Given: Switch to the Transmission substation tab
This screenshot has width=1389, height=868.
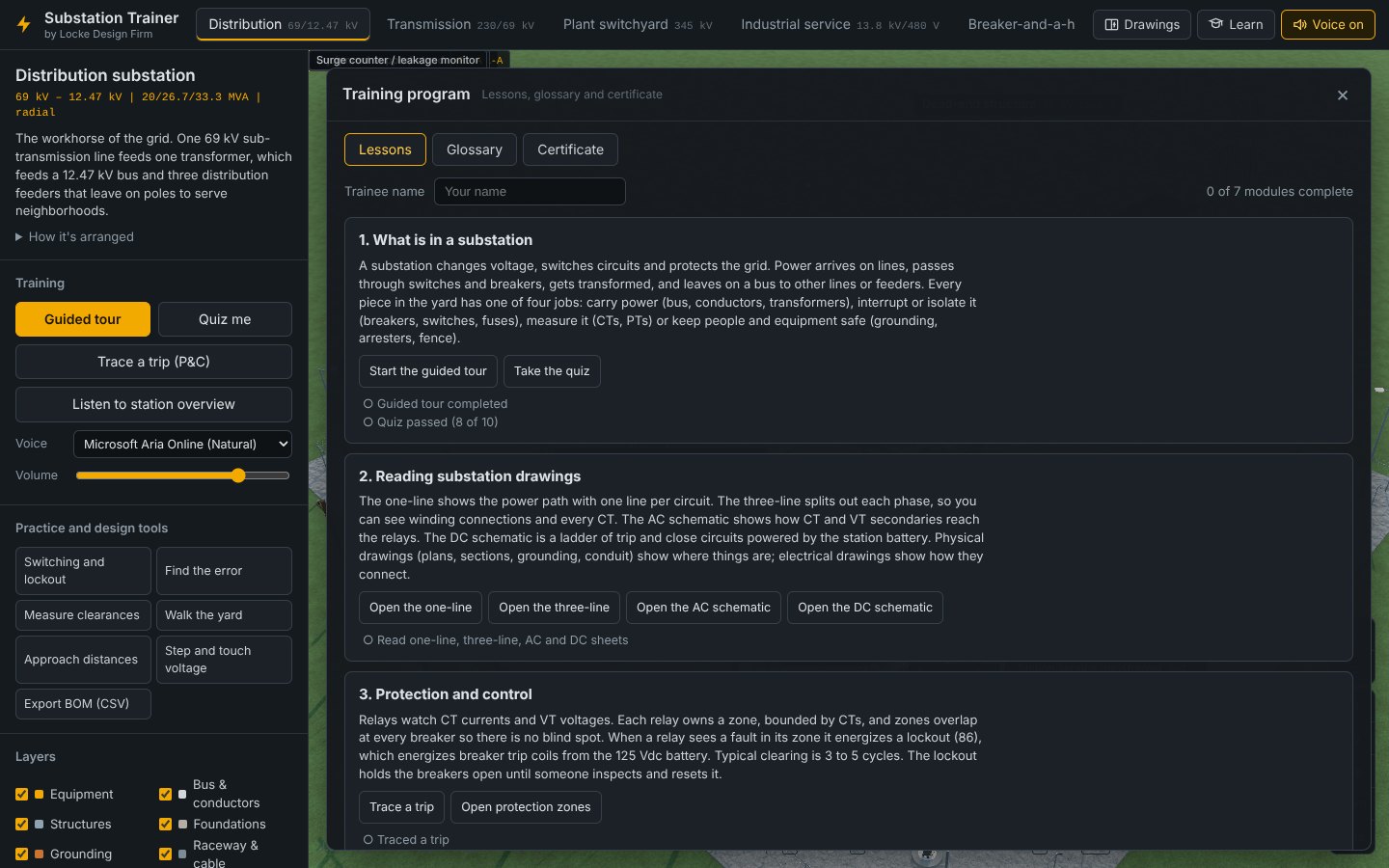Looking at the screenshot, I should tap(460, 24).
